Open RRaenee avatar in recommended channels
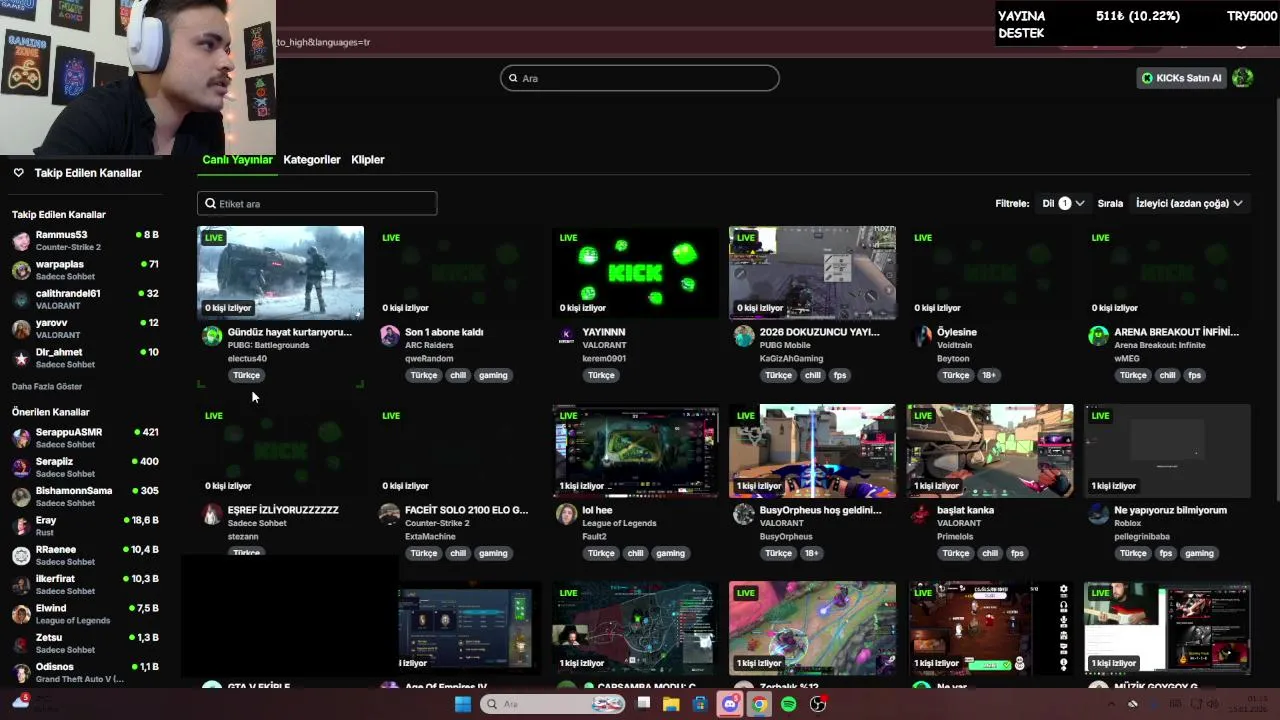 click(x=21, y=555)
